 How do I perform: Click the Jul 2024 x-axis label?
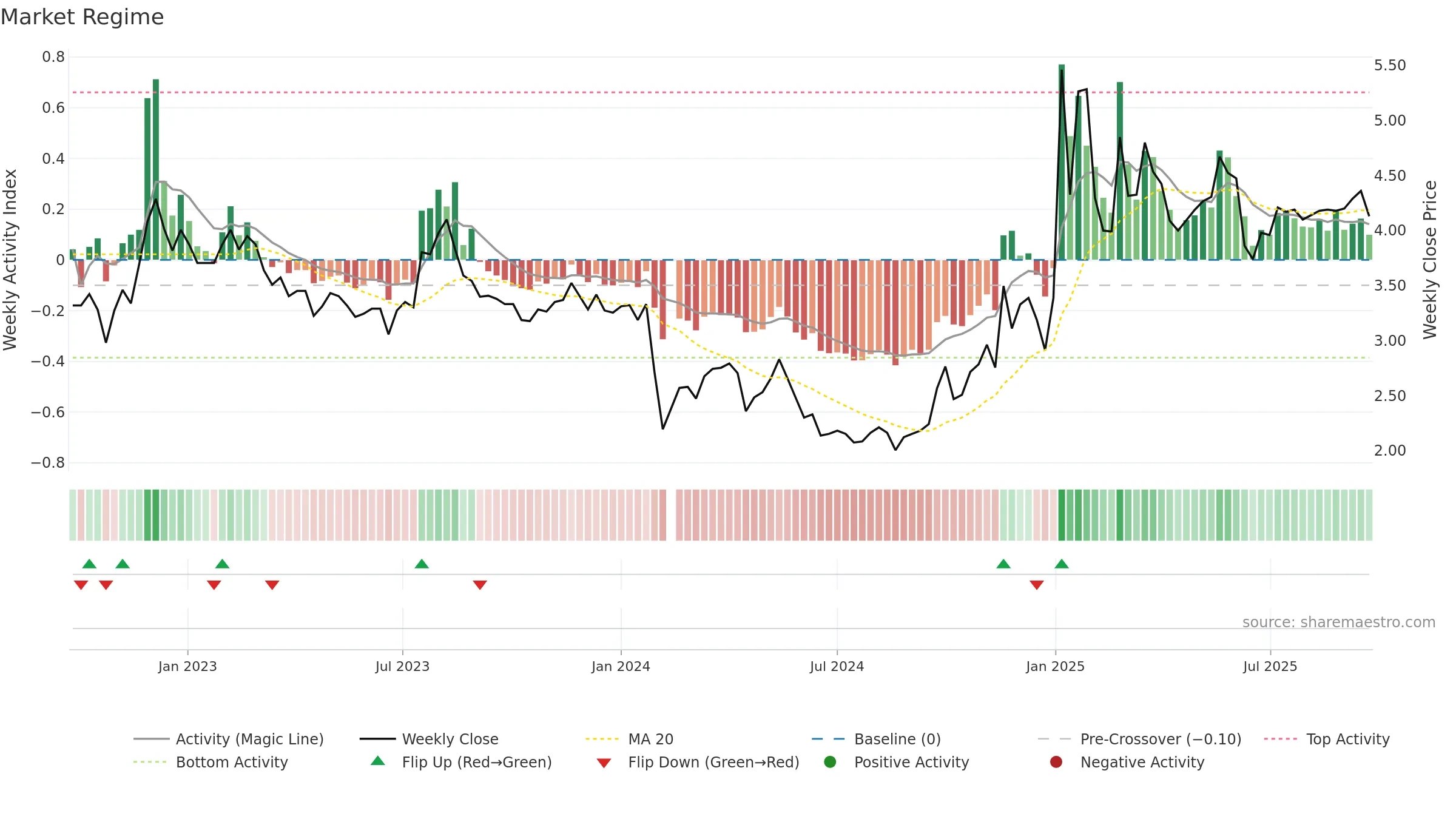(x=837, y=666)
